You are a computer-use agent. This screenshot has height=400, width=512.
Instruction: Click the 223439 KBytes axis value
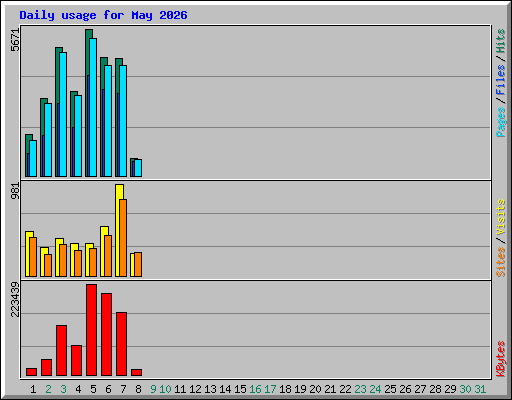tap(15, 299)
